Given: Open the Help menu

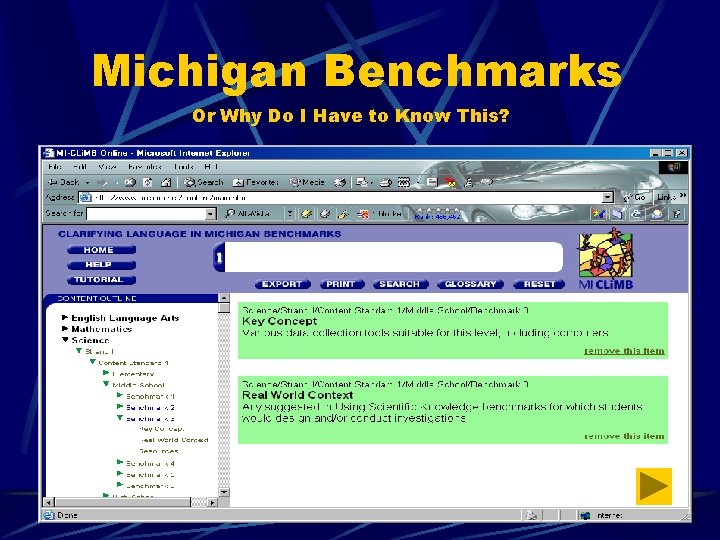Looking at the screenshot, I should coord(211,167).
